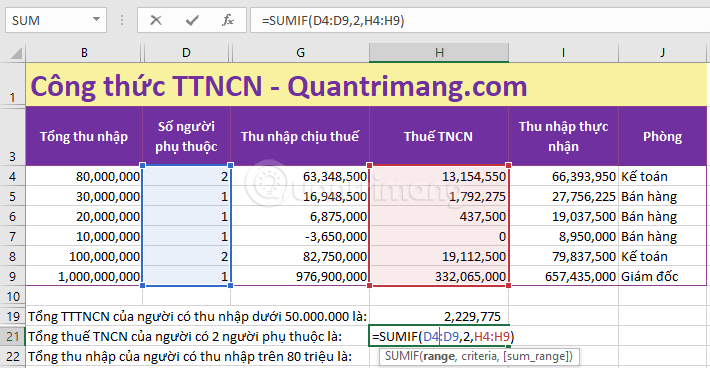Click the Phòng header cell
The image size is (710, 368).
coord(662,136)
